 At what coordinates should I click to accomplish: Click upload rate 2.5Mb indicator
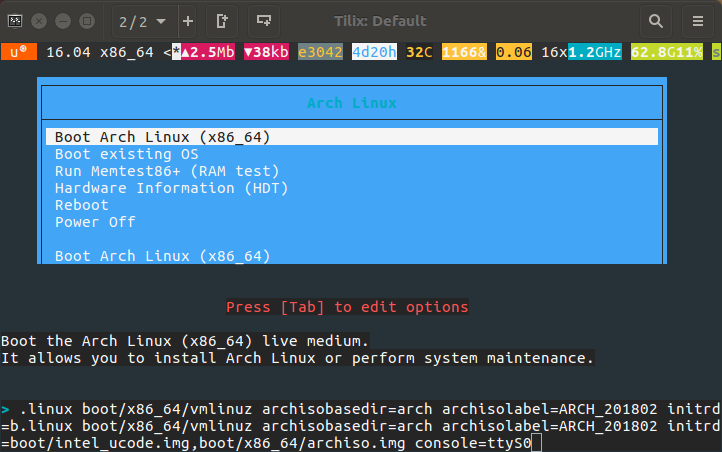(x=208, y=52)
